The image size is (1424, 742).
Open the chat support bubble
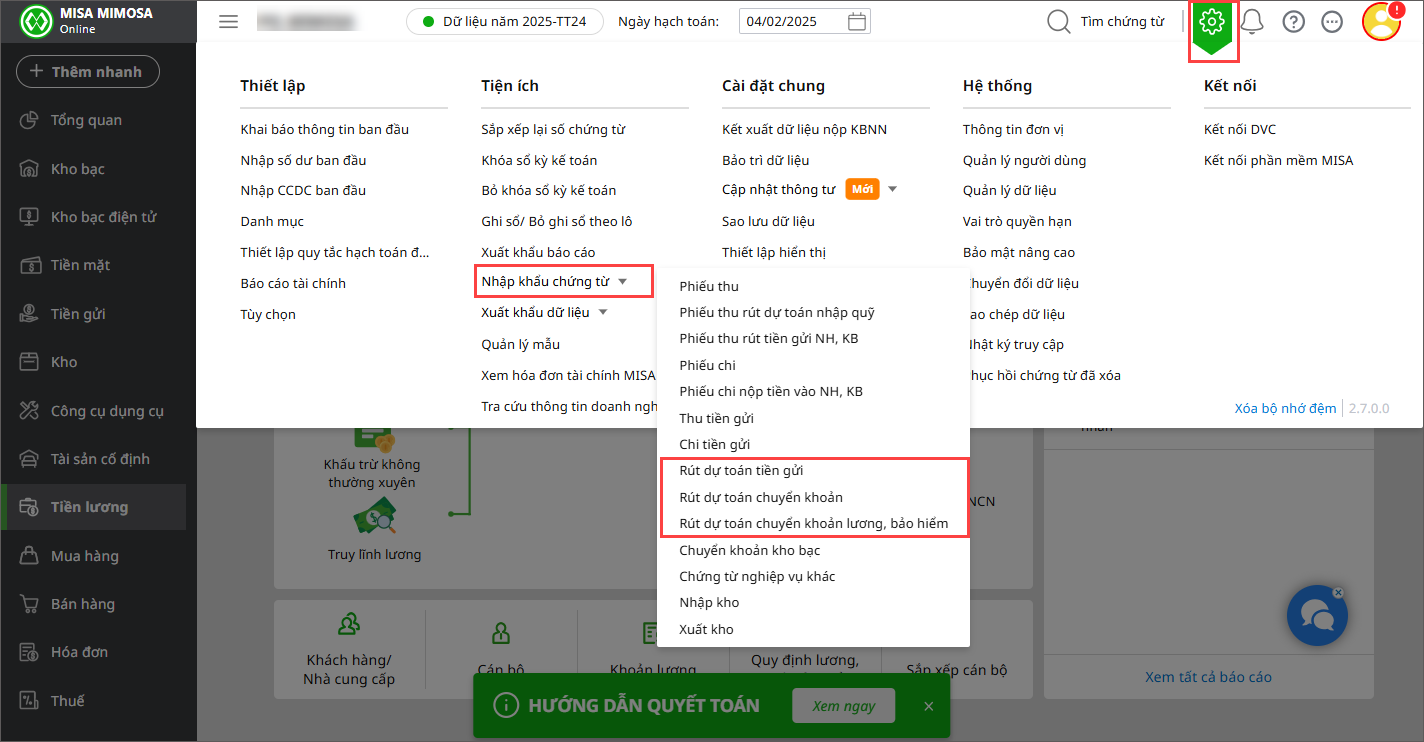coord(1317,616)
